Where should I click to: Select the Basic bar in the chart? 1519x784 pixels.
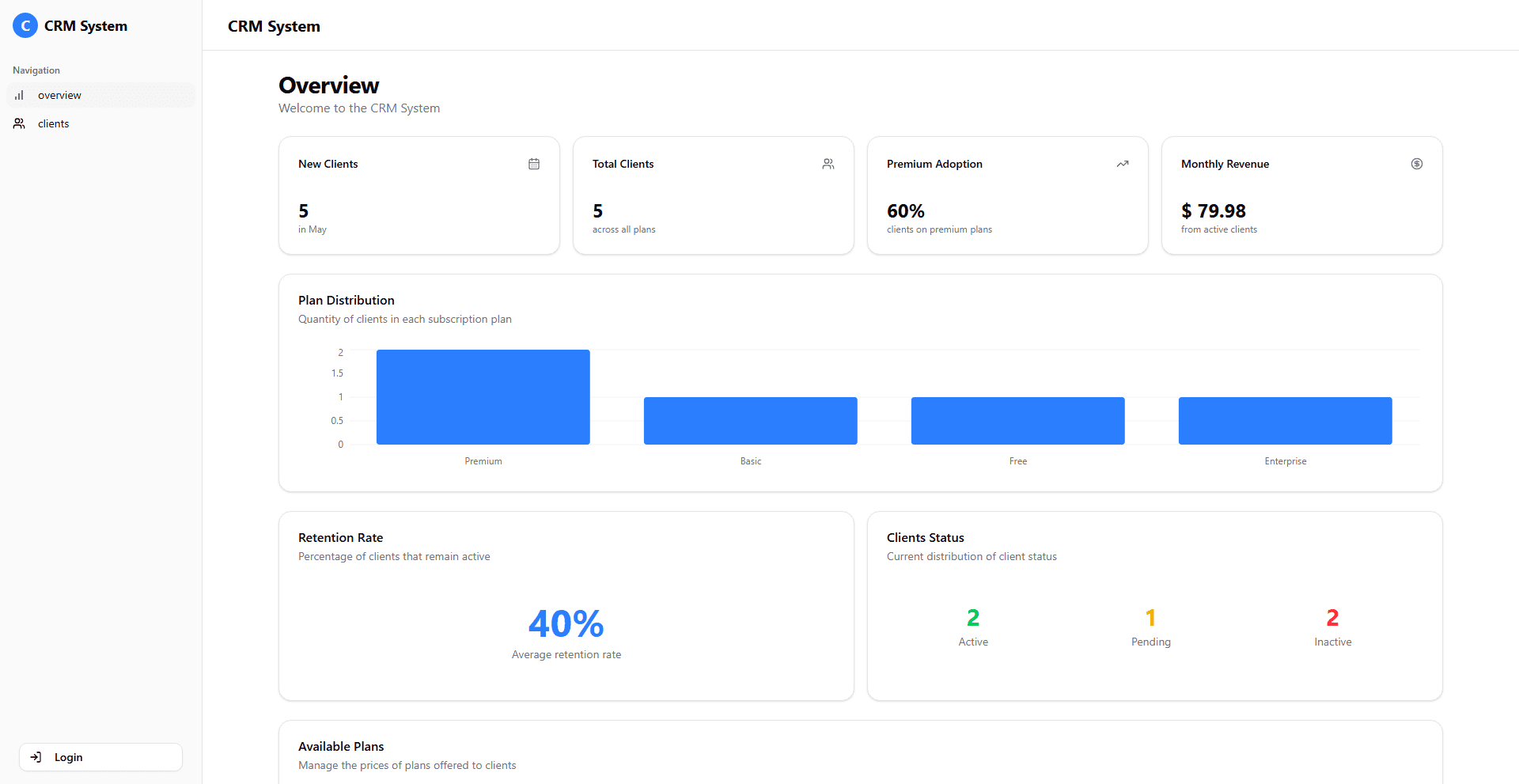(750, 421)
